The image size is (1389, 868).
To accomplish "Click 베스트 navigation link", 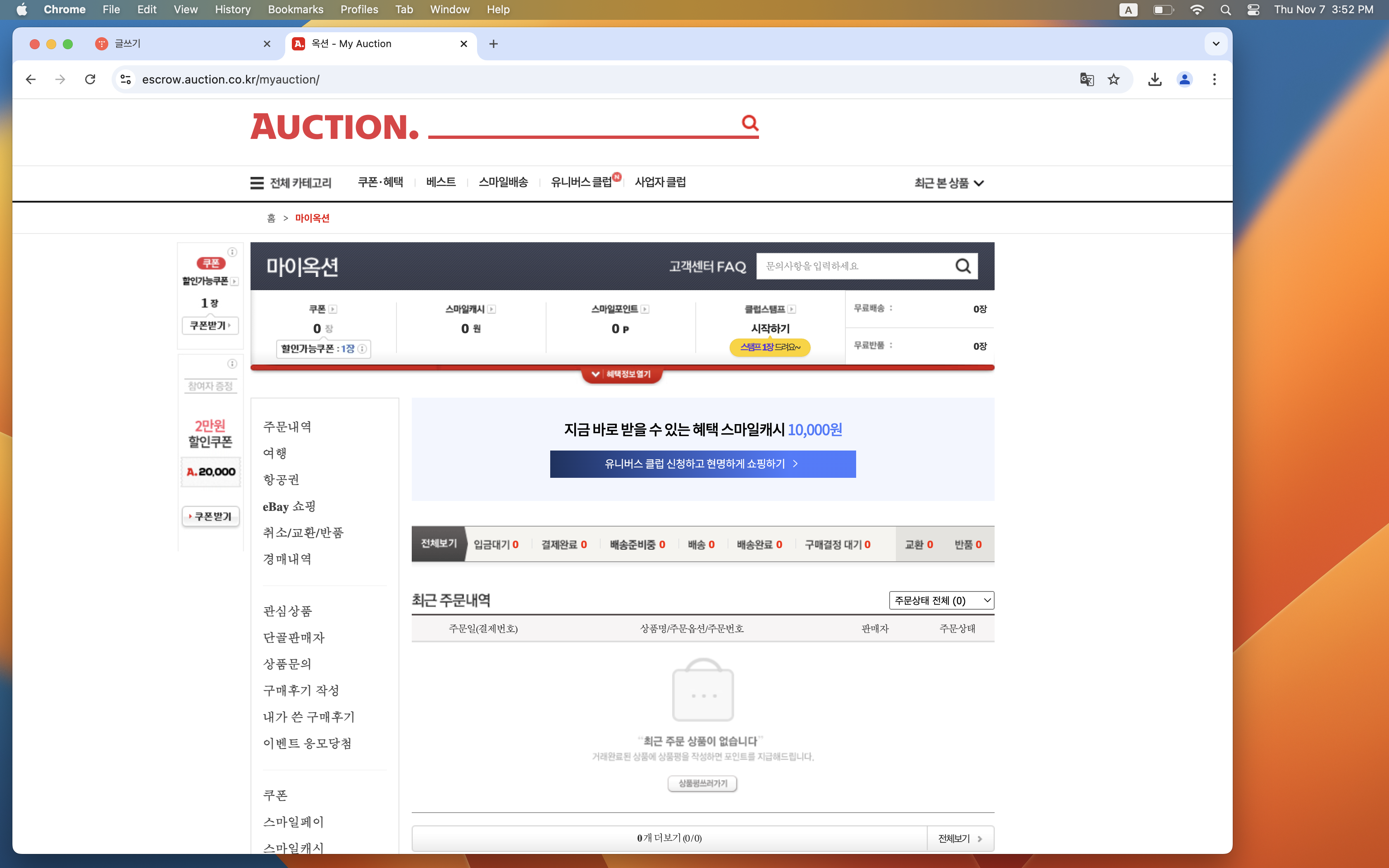I will point(441,182).
